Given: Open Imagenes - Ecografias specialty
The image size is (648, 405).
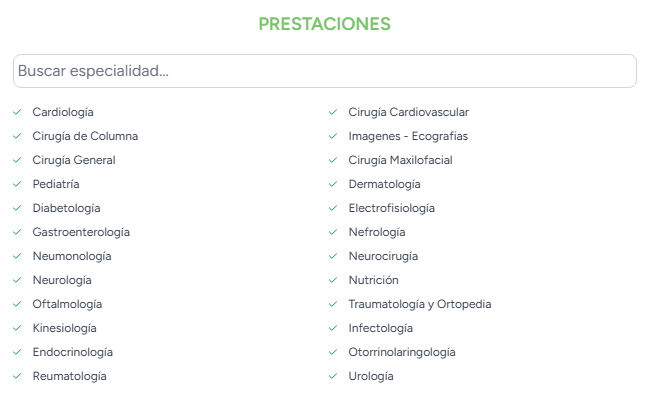Looking at the screenshot, I should pos(408,136).
